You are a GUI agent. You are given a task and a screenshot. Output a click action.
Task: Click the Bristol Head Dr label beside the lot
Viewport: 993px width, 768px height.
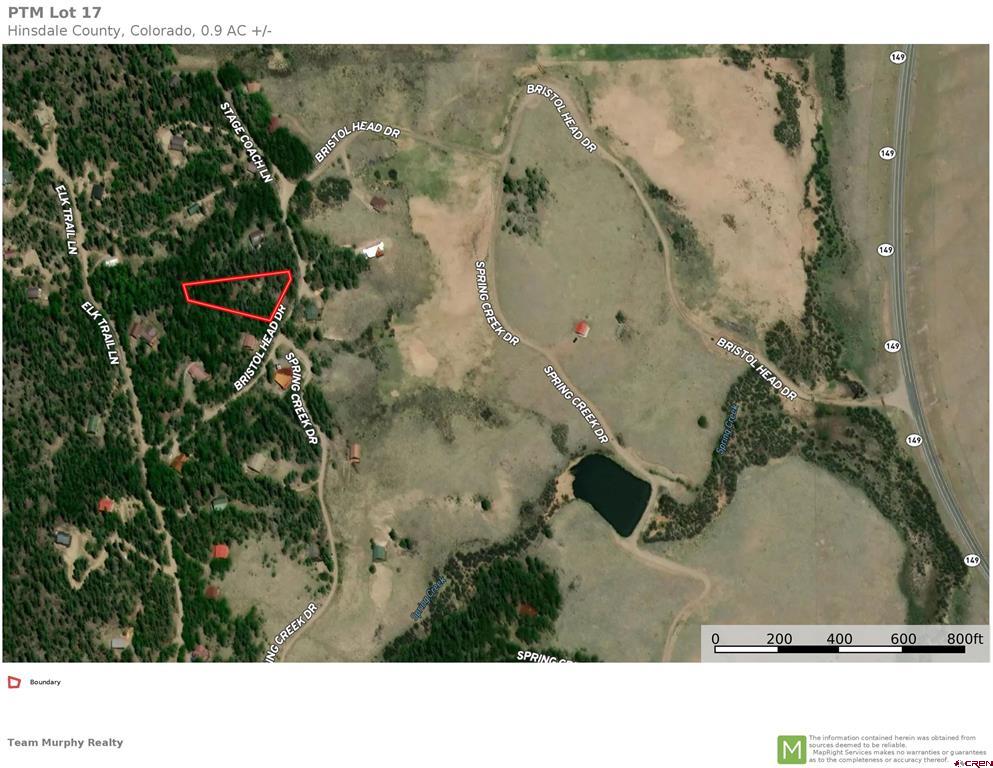(x=260, y=348)
